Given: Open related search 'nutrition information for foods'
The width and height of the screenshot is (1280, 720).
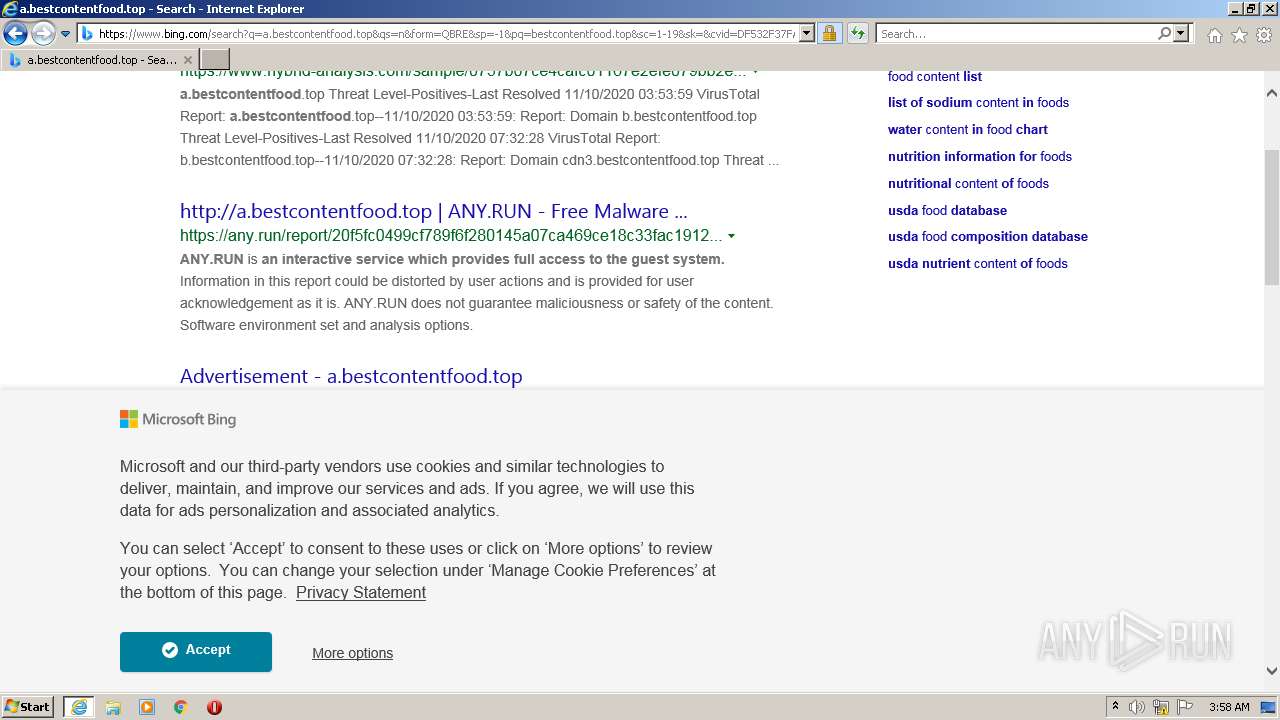Looking at the screenshot, I should pyautogui.click(x=980, y=156).
